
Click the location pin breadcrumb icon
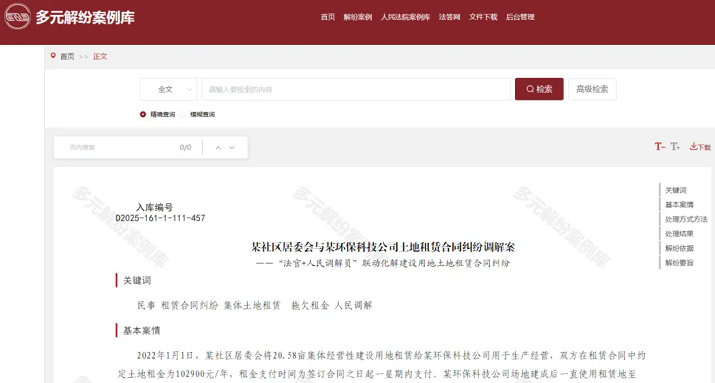[53, 56]
